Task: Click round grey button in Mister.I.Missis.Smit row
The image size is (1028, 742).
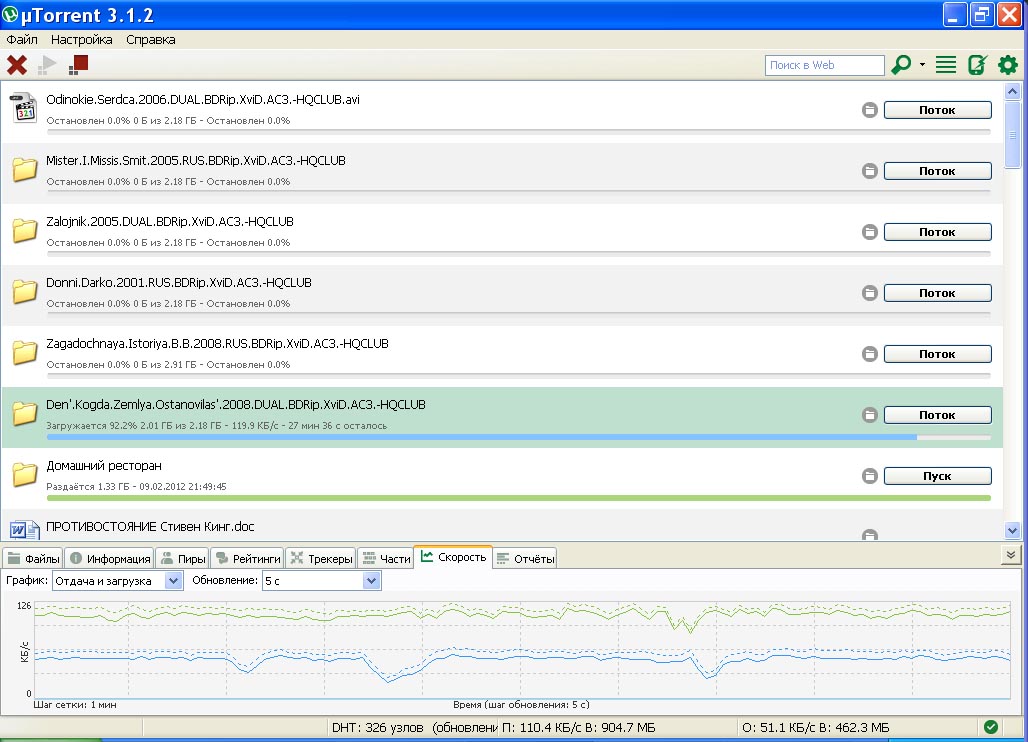Action: coord(869,171)
